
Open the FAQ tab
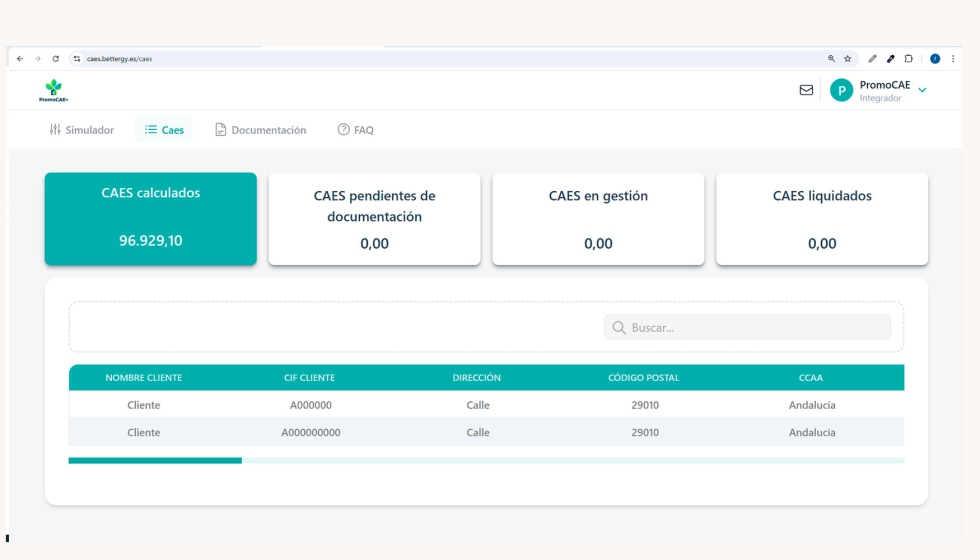pyautogui.click(x=355, y=130)
